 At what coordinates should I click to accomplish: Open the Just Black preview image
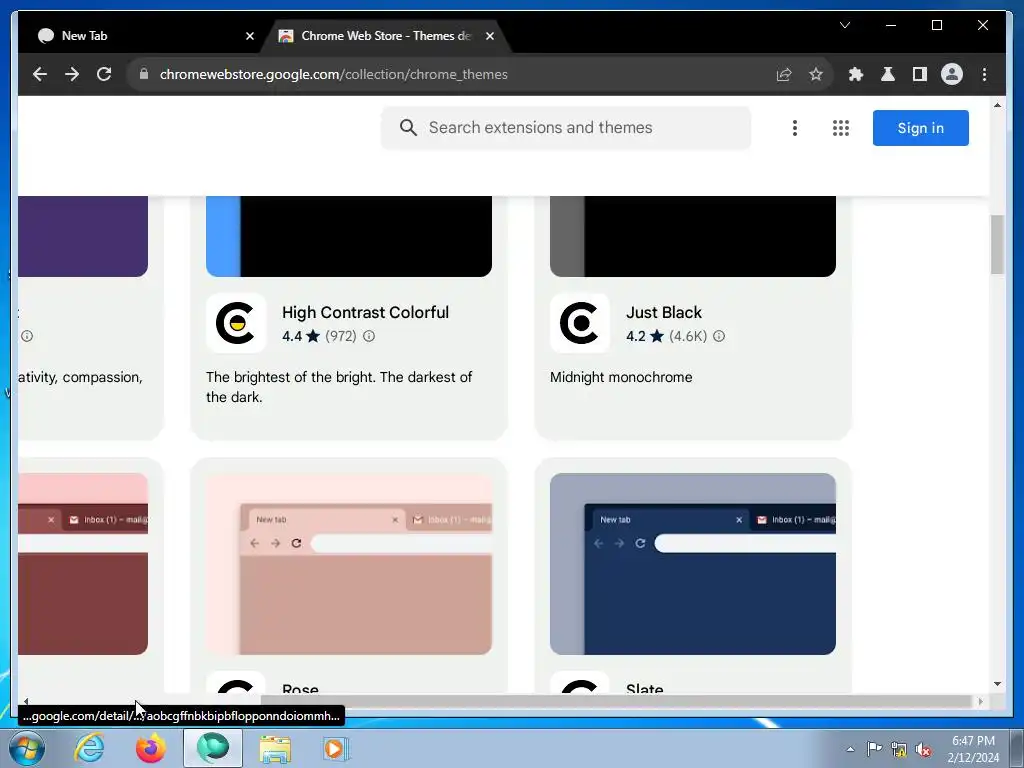(x=692, y=236)
